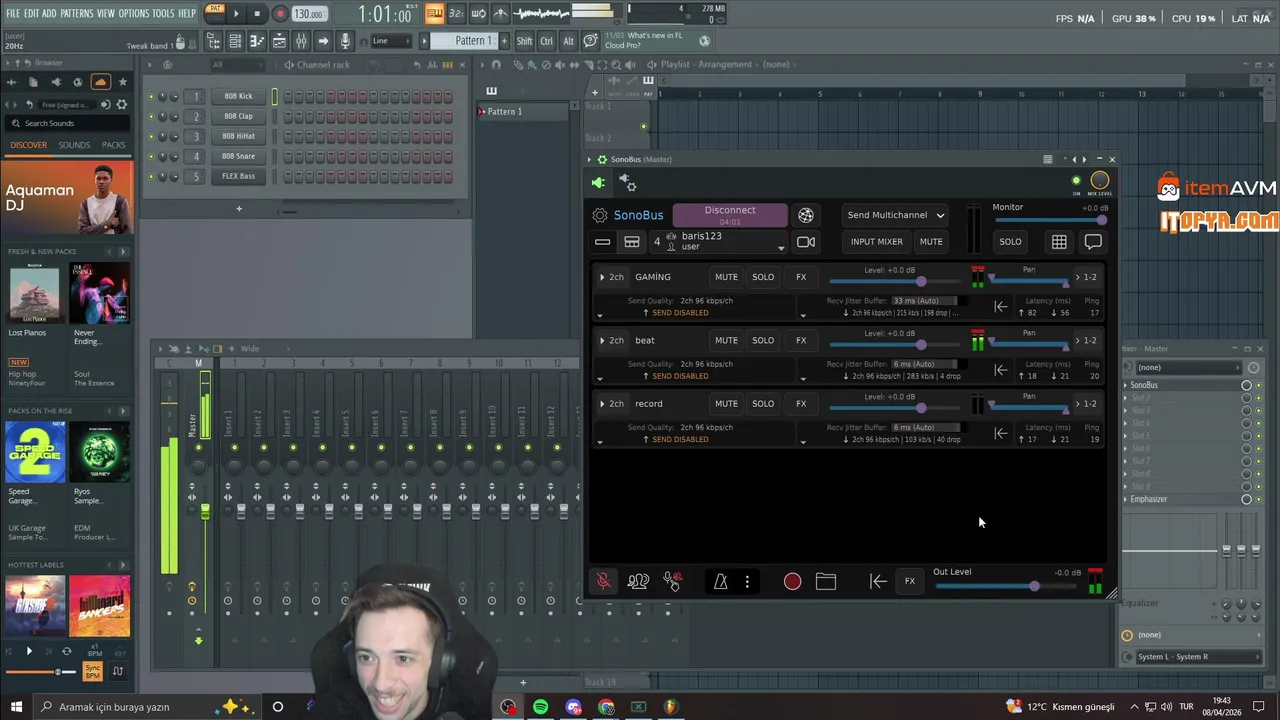This screenshot has height=720, width=1280.
Task: Open SonoBus chat bubble icon
Action: click(1093, 242)
